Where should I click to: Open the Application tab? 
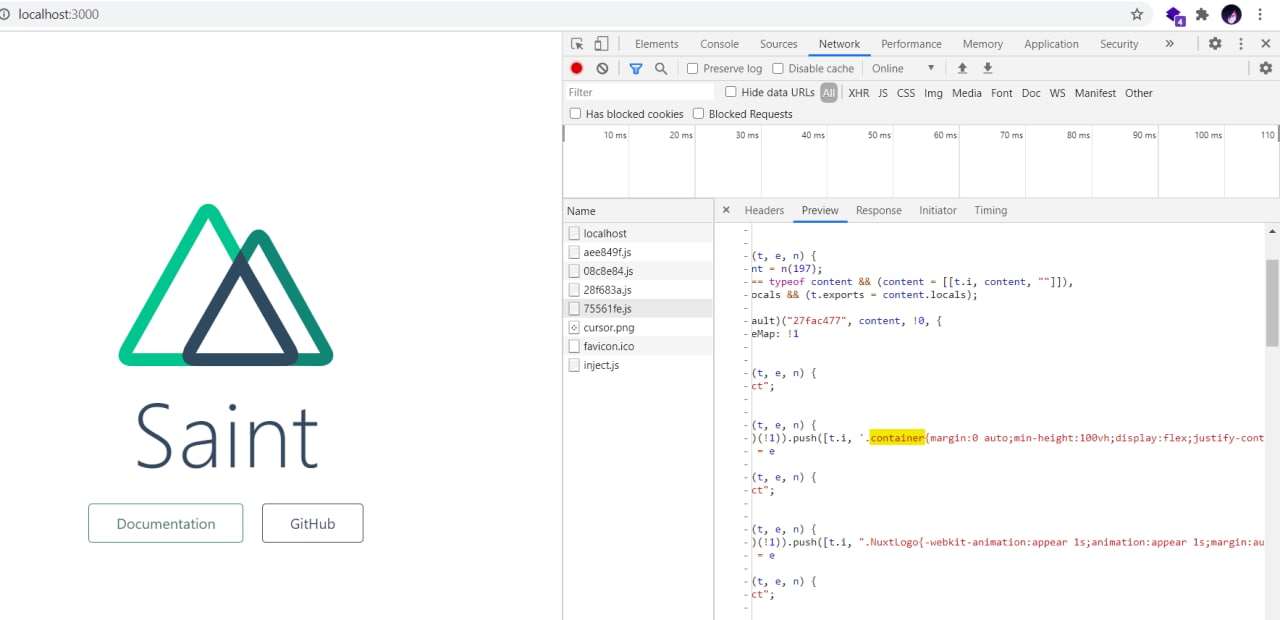click(1051, 44)
